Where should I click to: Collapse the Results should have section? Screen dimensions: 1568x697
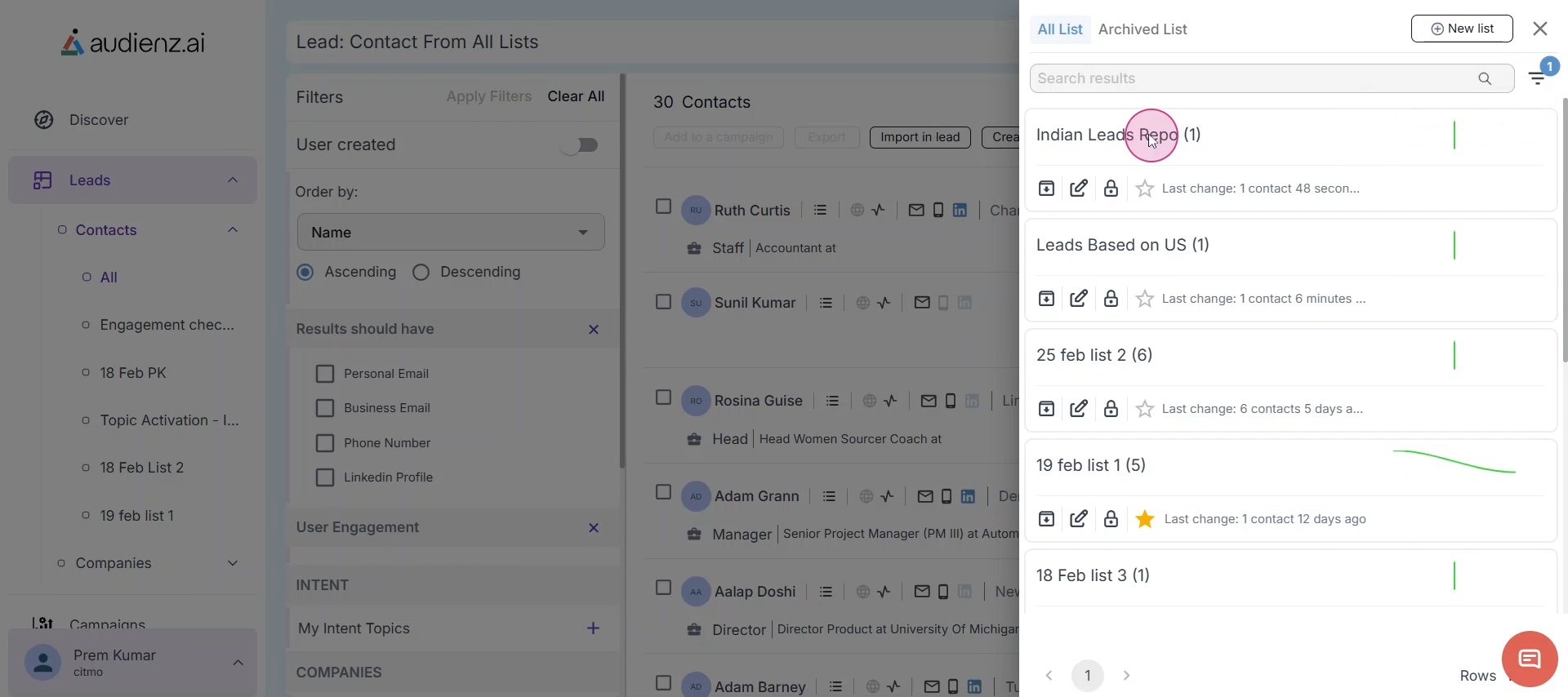point(594,330)
